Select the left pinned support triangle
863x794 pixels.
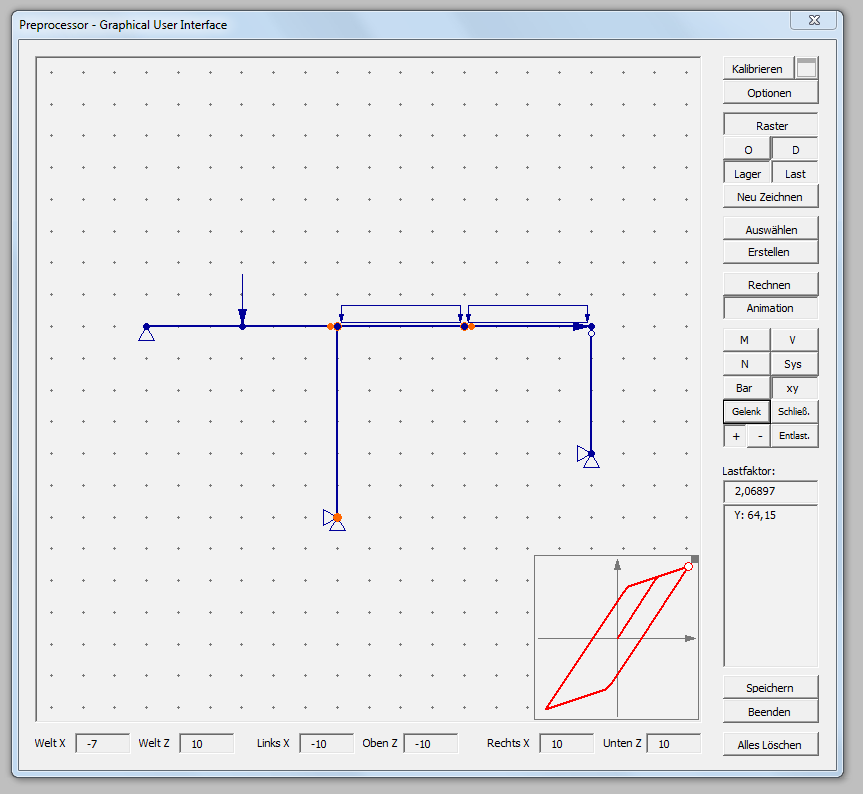click(146, 334)
